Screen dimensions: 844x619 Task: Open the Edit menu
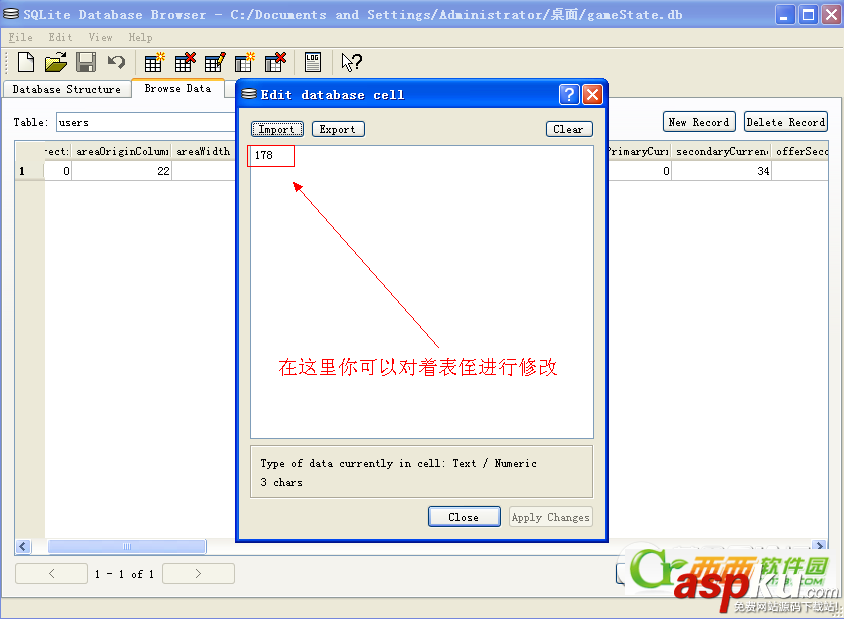pos(60,37)
